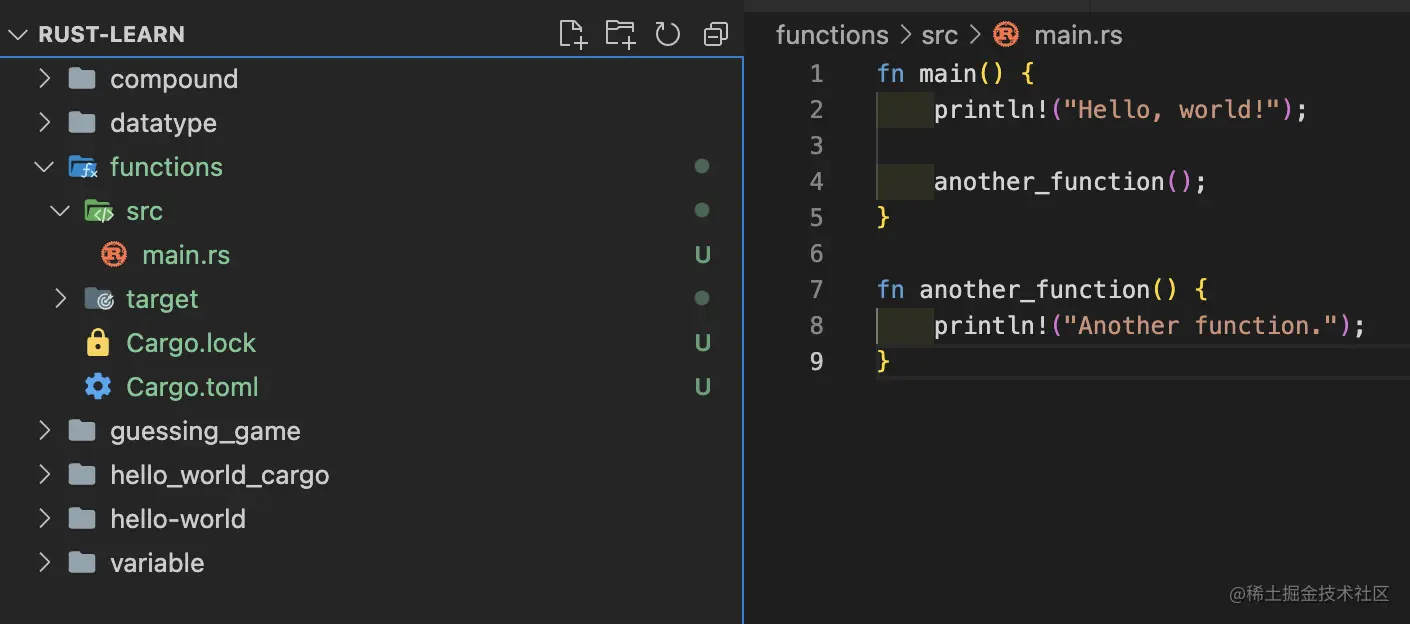This screenshot has width=1410, height=624.
Task: Expand the compound folder chevron
Action: pos(44,78)
